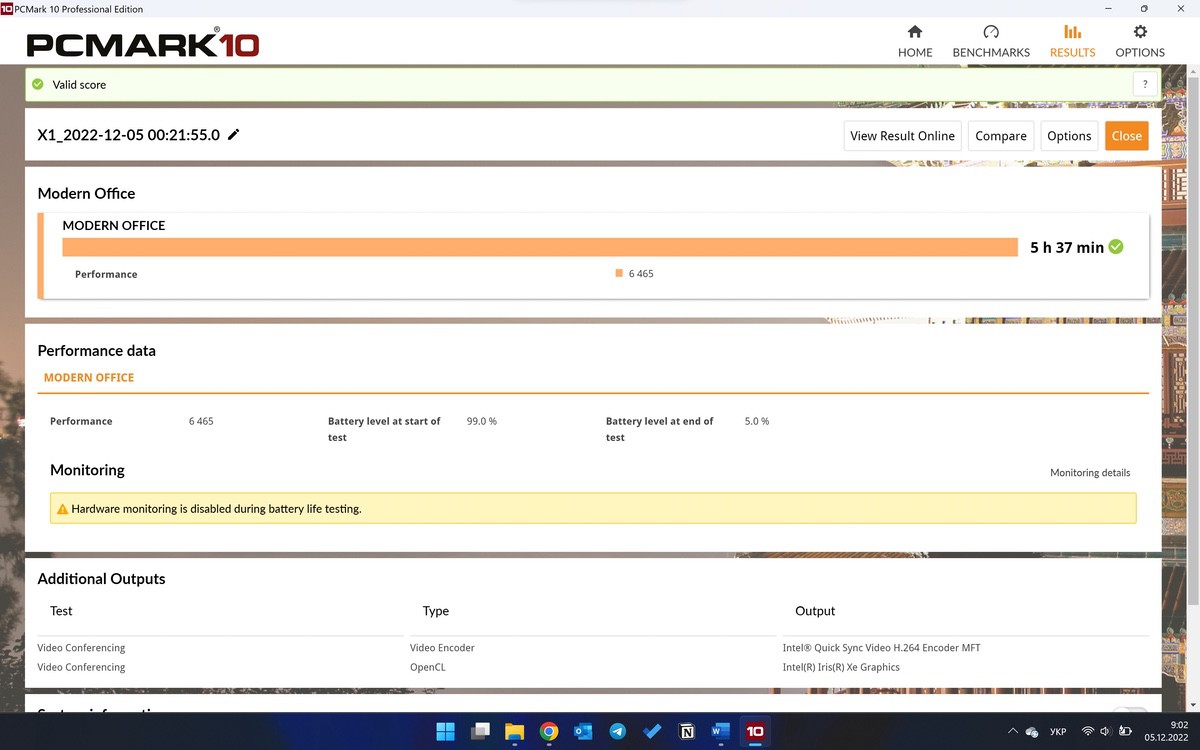Open the clock and date showing 9:02
The height and width of the screenshot is (750, 1200).
1165,732
